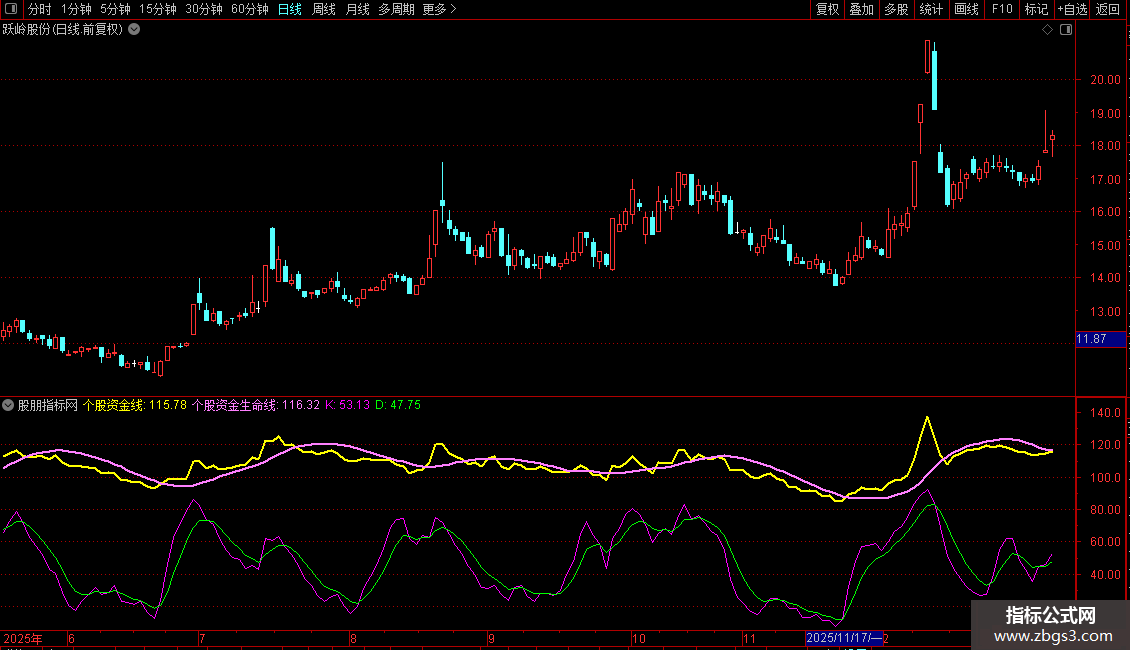Viewport: 1130px width, 650px height.
Task: Click the K: 53.13 value
Action: (x=347, y=405)
